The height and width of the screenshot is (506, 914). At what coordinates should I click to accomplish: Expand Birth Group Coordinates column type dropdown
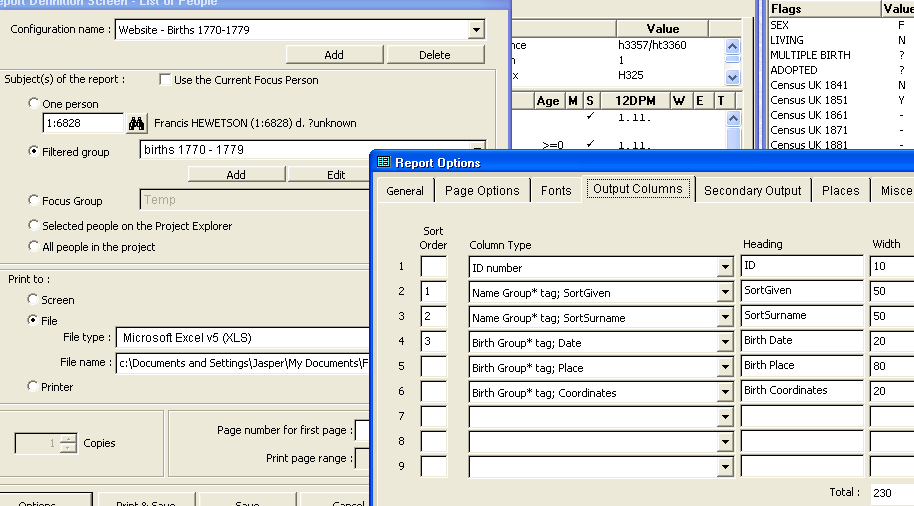tap(725, 393)
